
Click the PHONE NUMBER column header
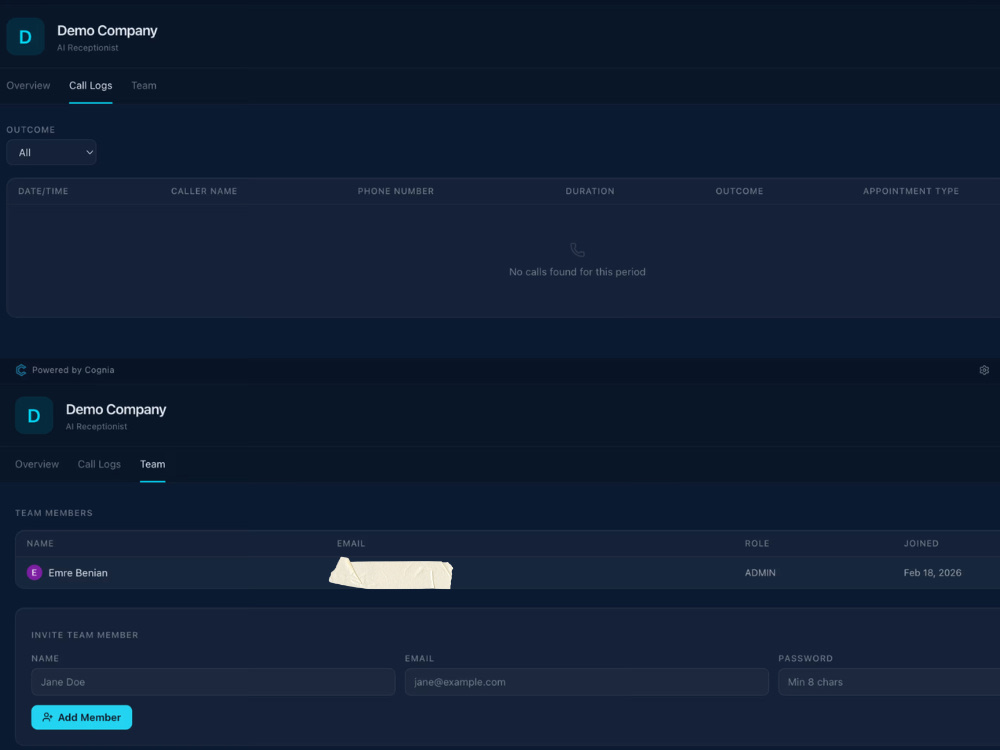pos(395,191)
